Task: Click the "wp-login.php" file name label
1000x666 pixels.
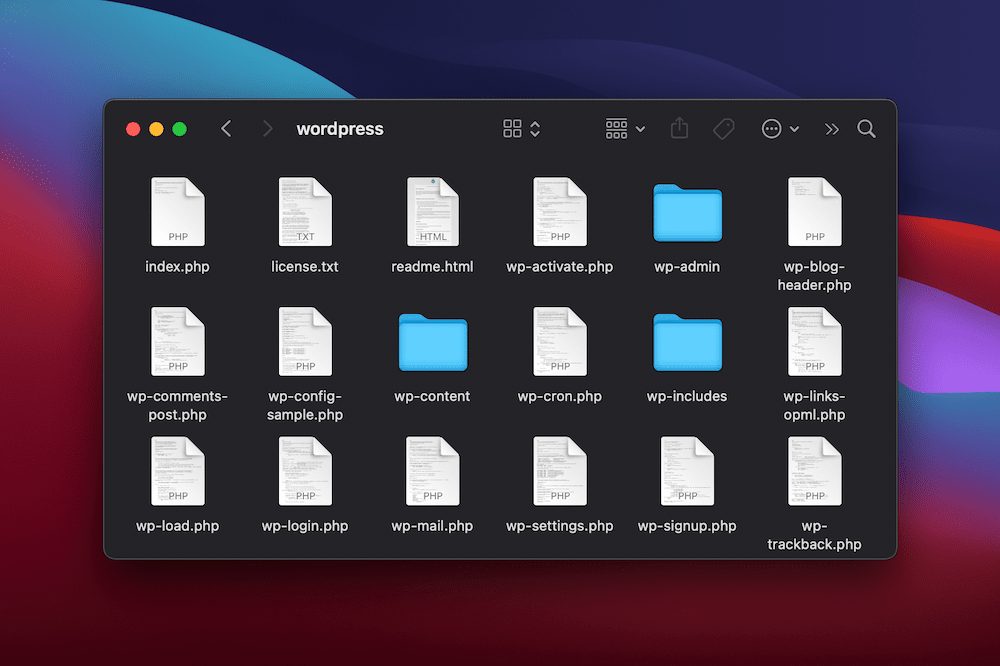Action: pos(305,526)
